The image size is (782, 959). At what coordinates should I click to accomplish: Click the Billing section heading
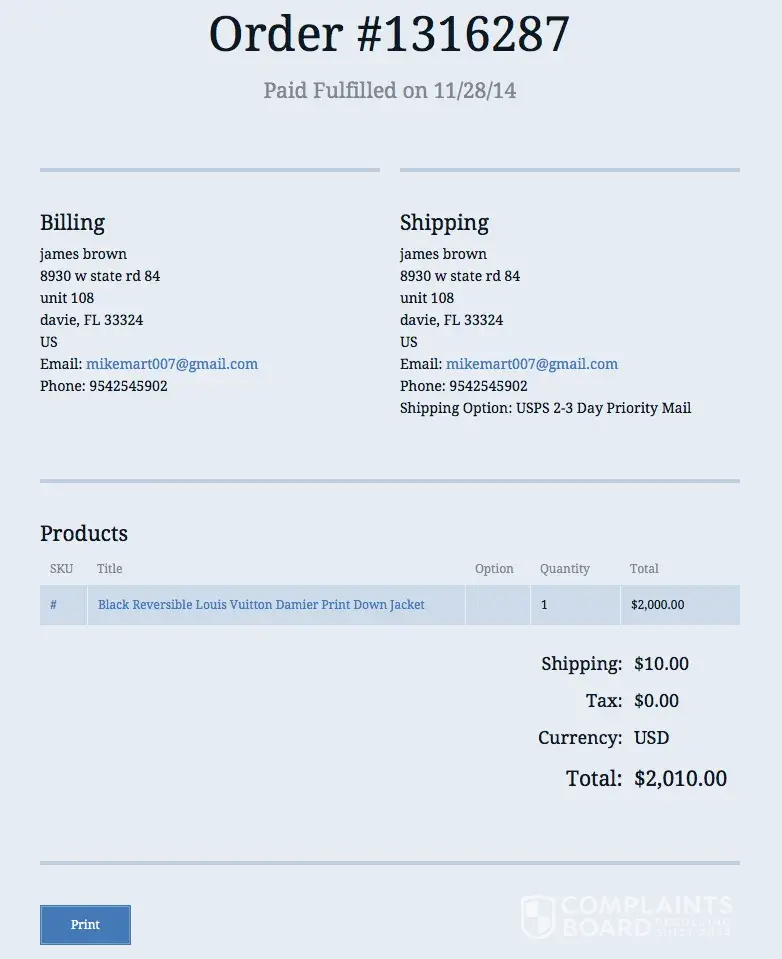tap(72, 222)
